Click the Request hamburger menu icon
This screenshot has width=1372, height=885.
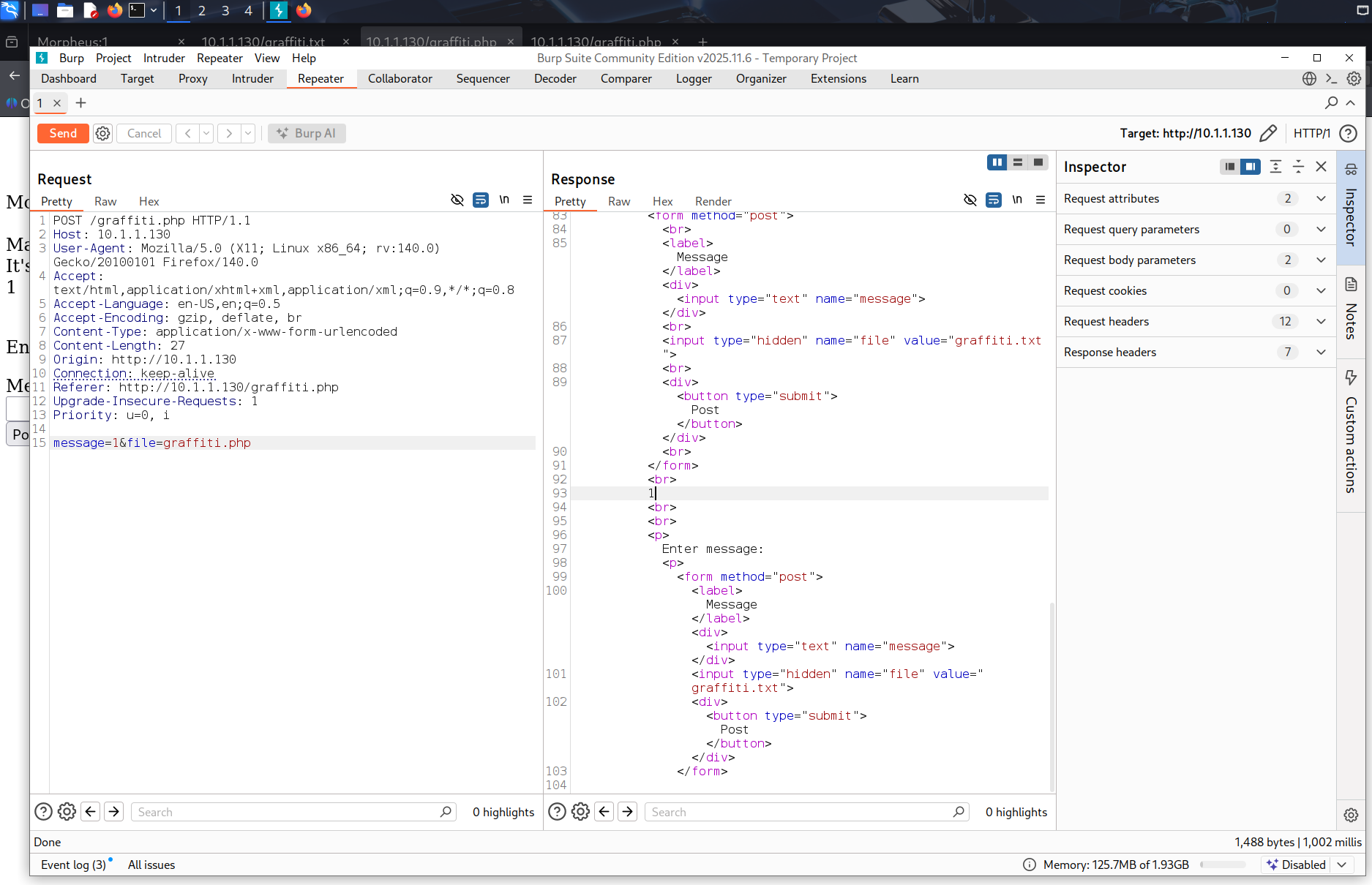pos(528,200)
